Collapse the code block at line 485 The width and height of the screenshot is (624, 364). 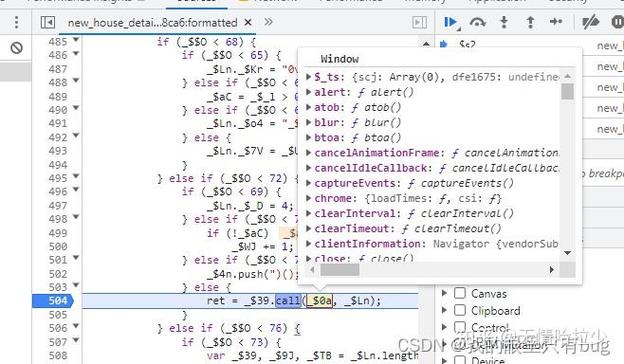click(76, 39)
